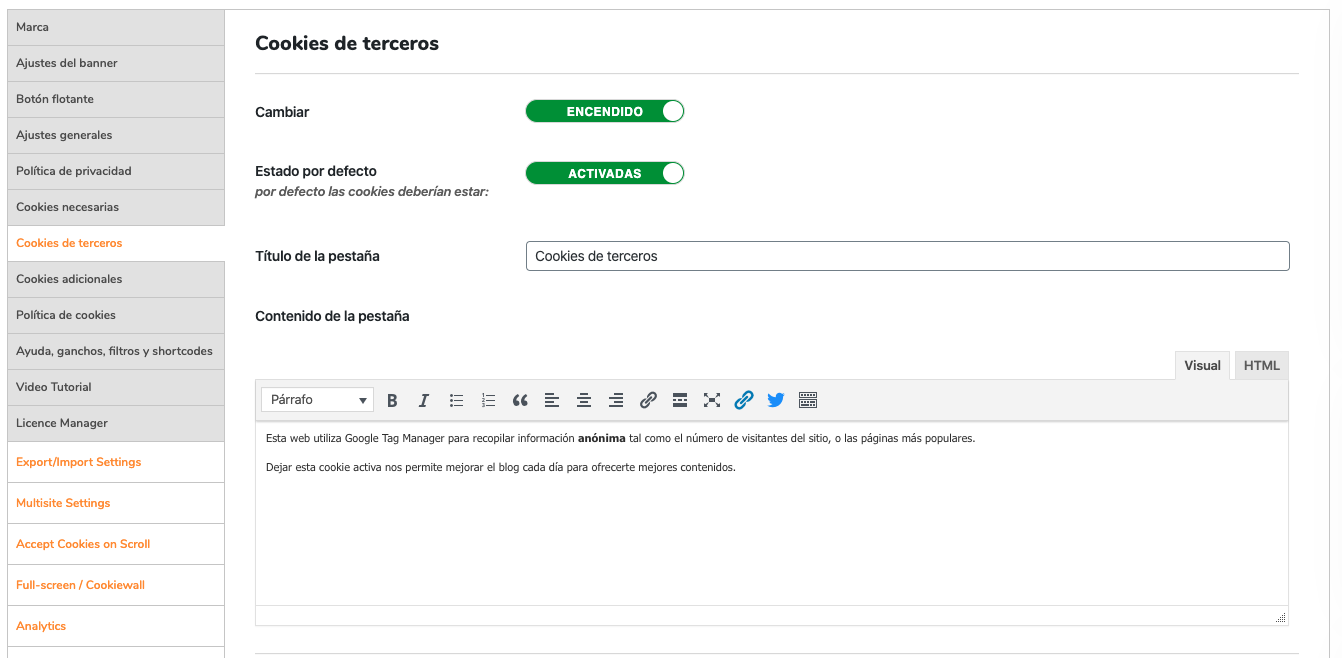Viewport: 1342px width, 658px height.
Task: Toggle bold formatting in the editor
Action: pyautogui.click(x=392, y=400)
